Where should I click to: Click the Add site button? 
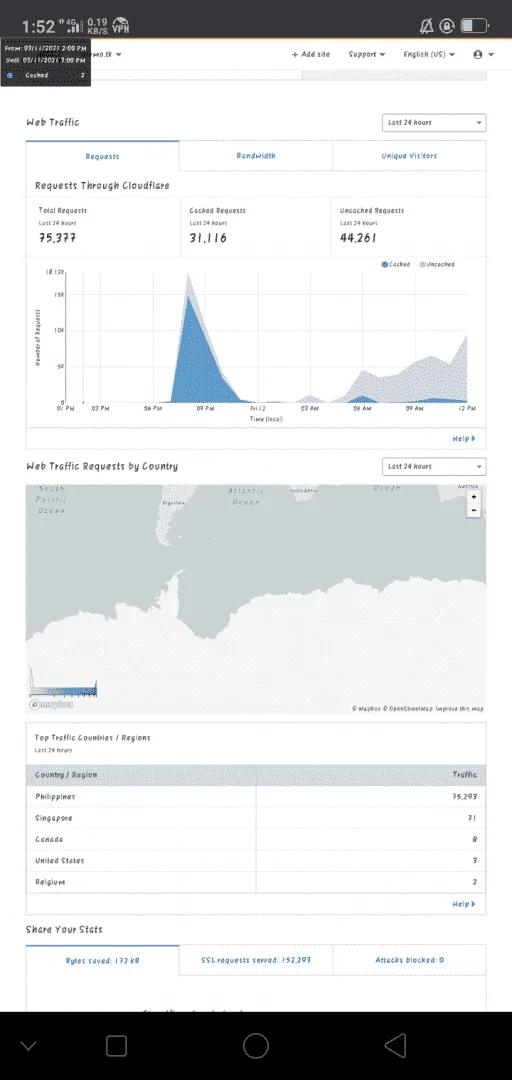[x=311, y=54]
